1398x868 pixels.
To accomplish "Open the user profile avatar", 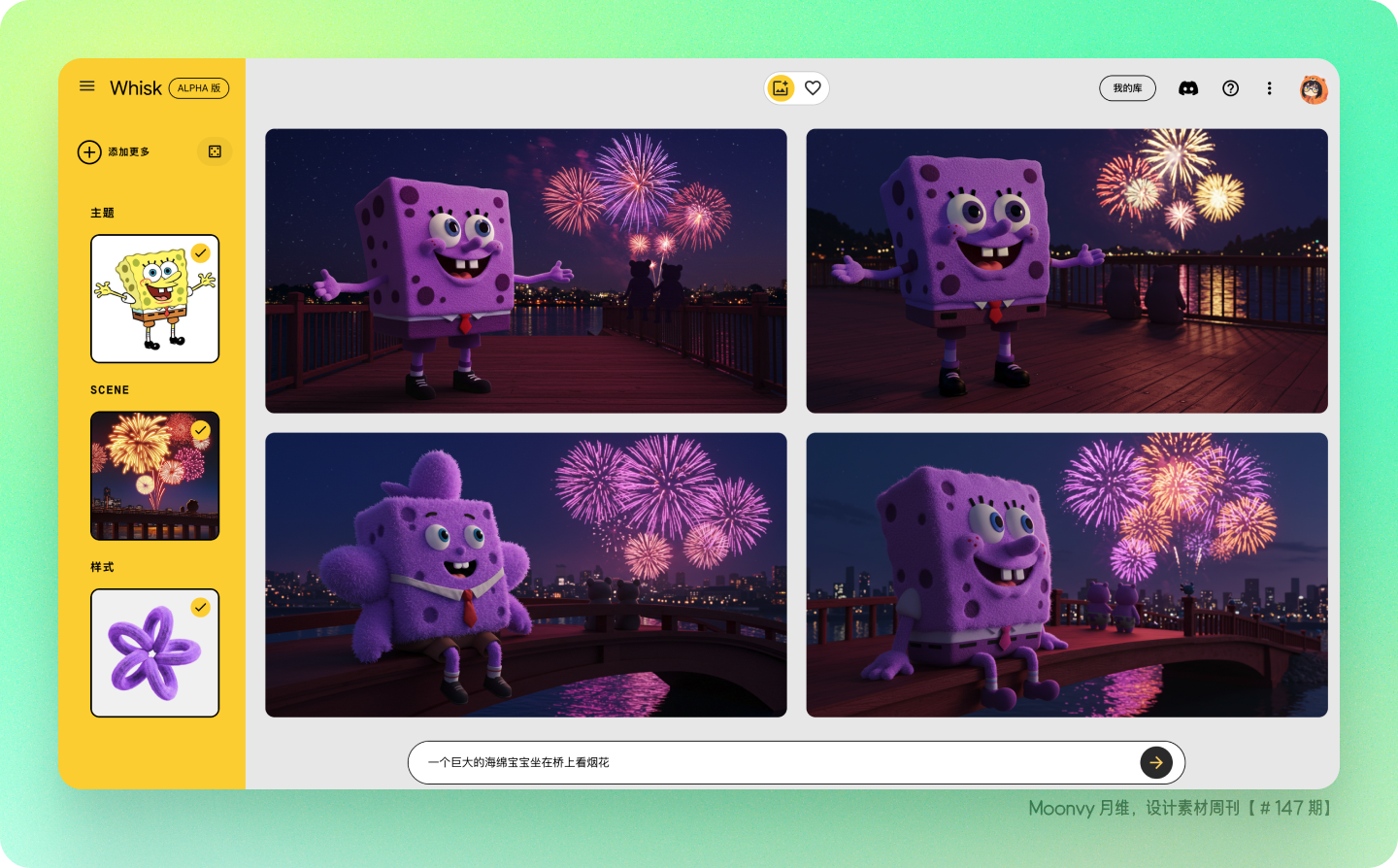I will click(x=1314, y=89).
